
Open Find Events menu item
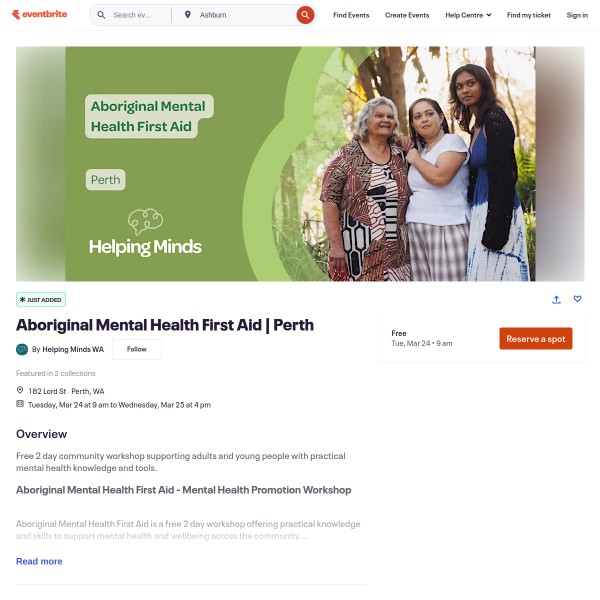coord(351,15)
